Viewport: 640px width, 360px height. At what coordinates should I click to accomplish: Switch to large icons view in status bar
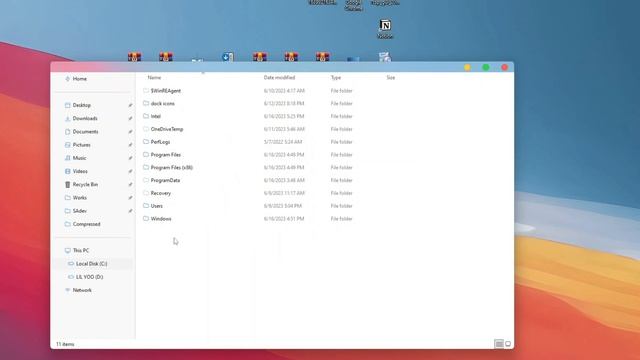508,344
